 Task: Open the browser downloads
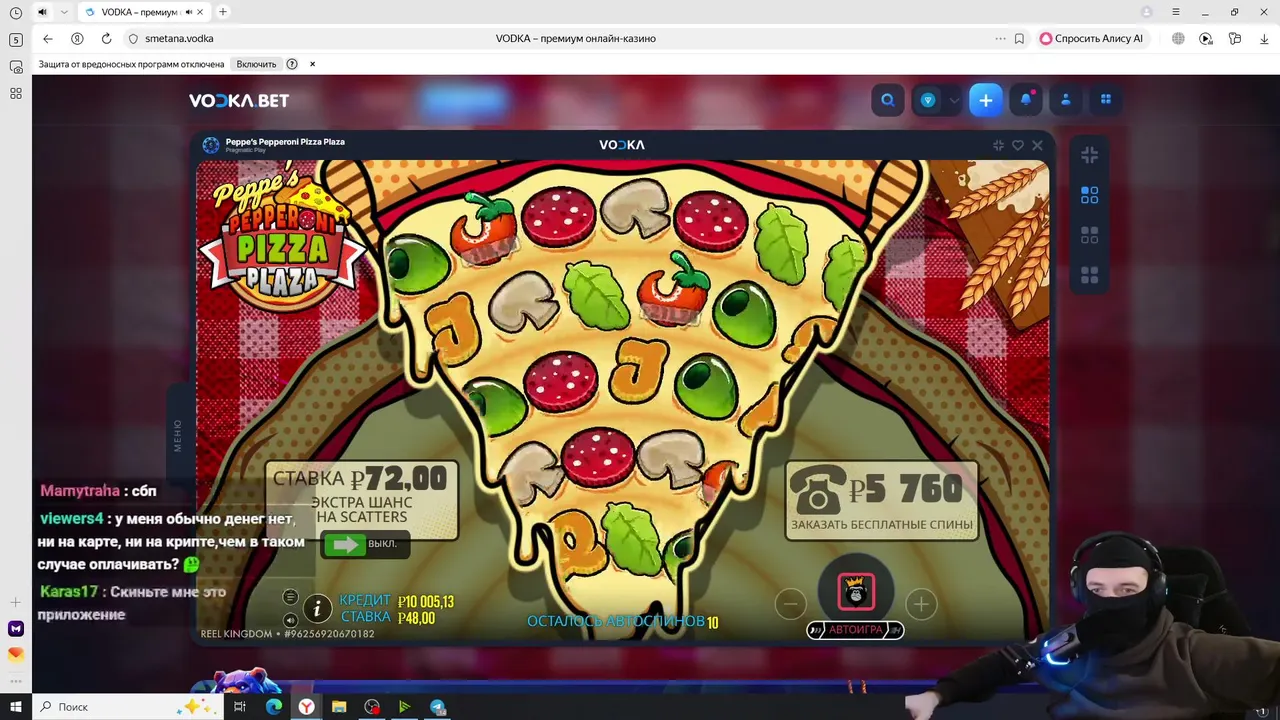tap(1263, 38)
